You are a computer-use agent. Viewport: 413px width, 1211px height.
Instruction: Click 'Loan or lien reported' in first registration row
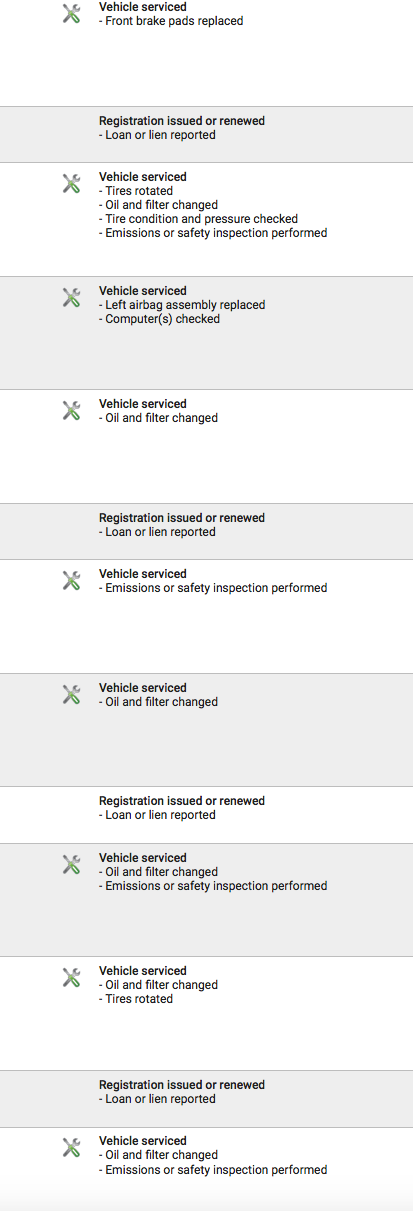pos(157,135)
